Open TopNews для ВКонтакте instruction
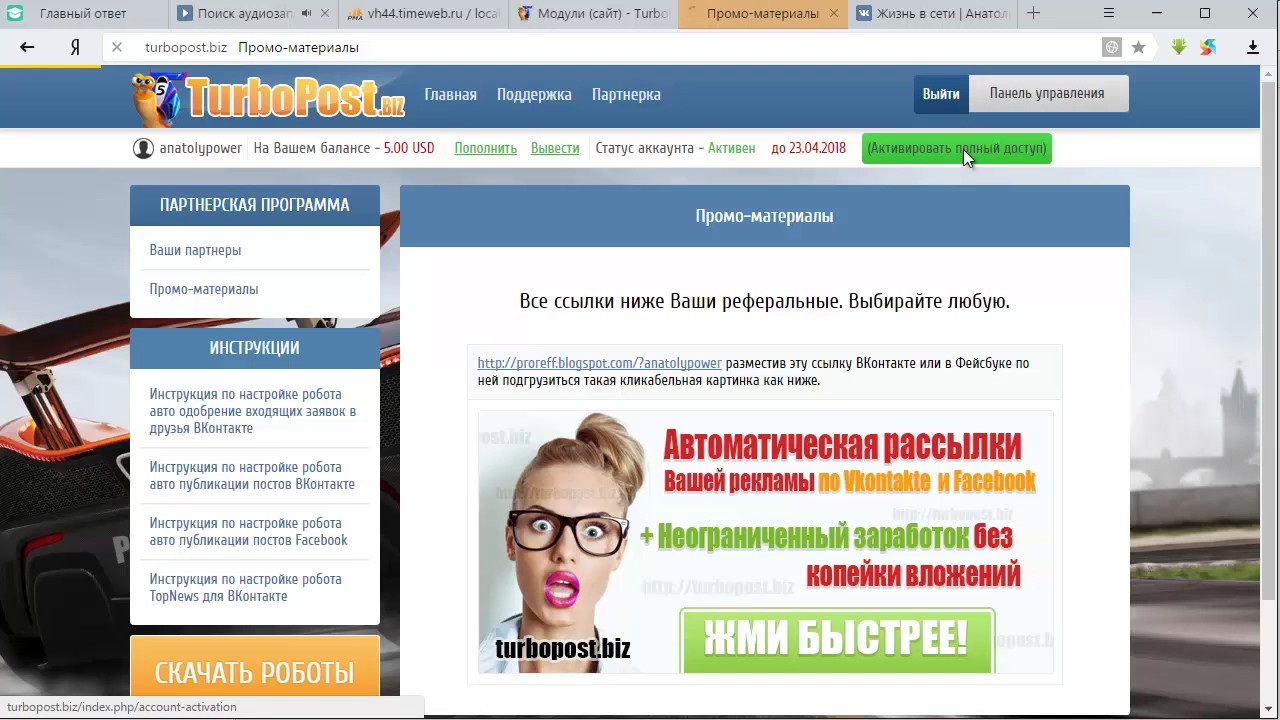The width and height of the screenshot is (1280, 720). (245, 587)
